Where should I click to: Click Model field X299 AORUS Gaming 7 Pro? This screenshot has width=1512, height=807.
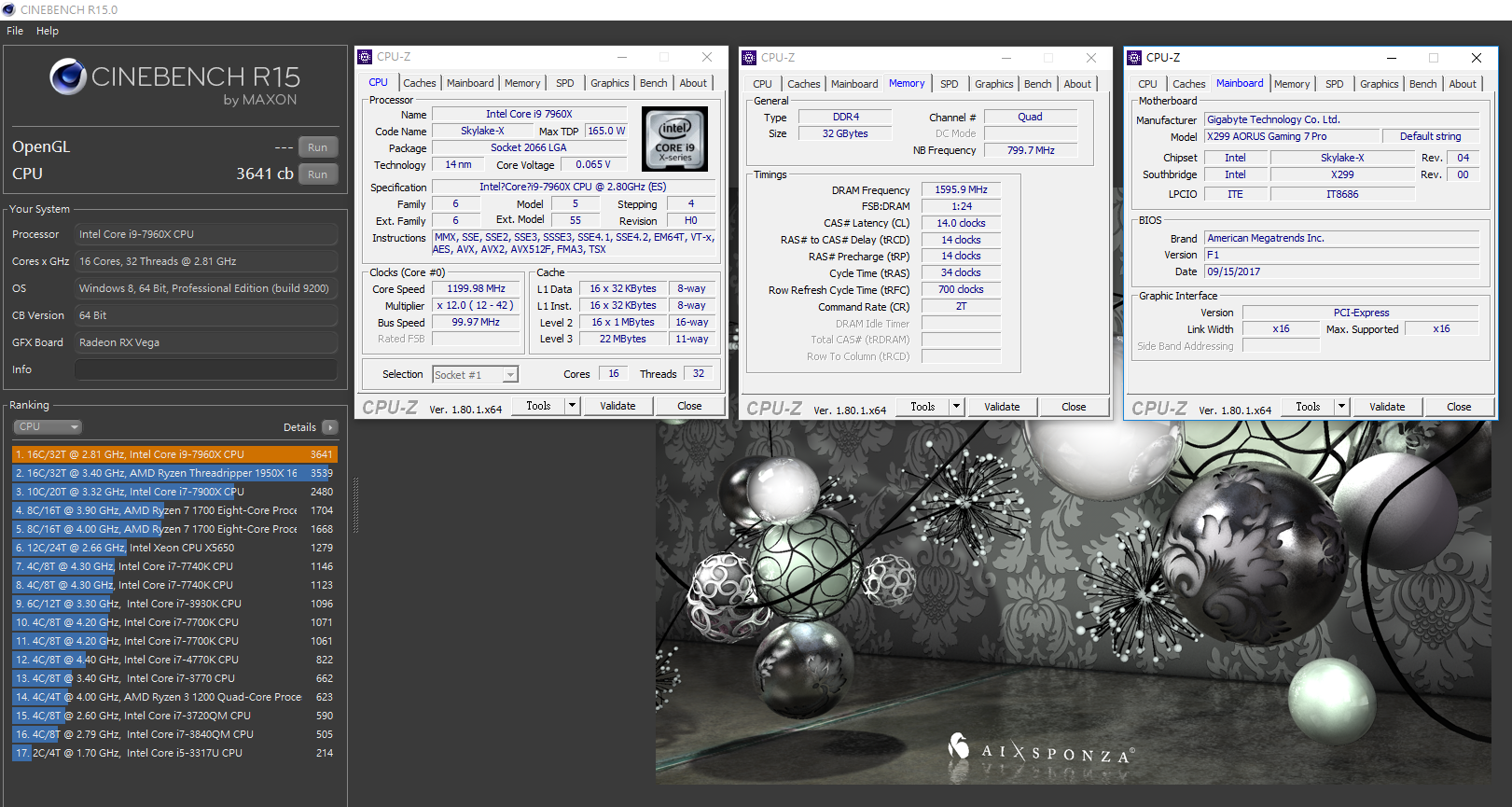coord(1291,136)
